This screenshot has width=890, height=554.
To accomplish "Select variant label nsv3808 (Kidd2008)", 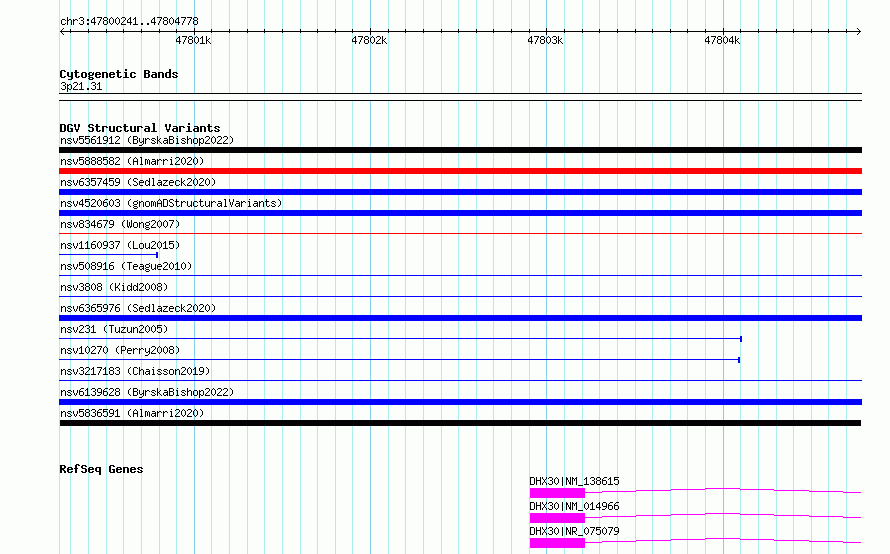I will coord(114,287).
